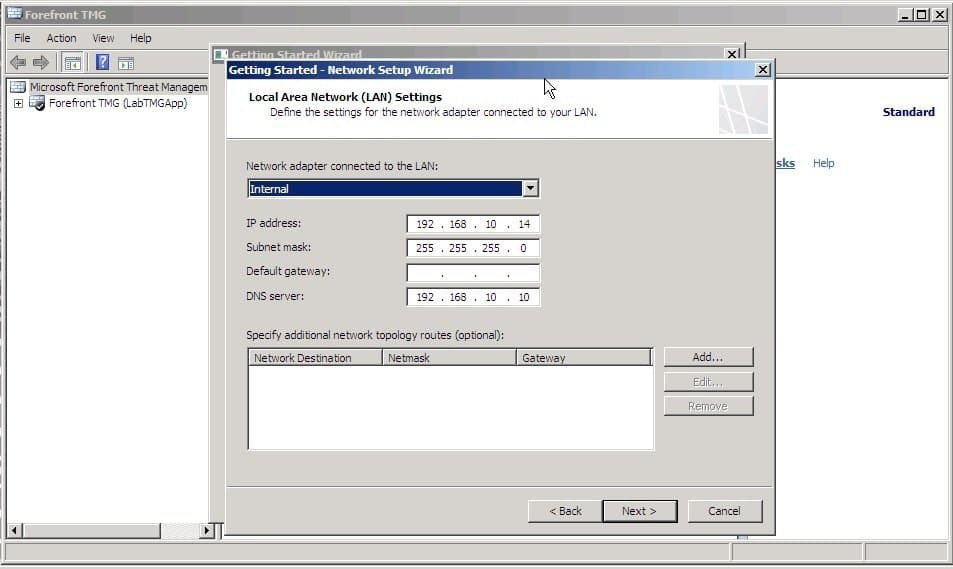Open the blue Help question-mark toolbar icon
Image resolution: width=953 pixels, height=569 pixels.
[102, 62]
